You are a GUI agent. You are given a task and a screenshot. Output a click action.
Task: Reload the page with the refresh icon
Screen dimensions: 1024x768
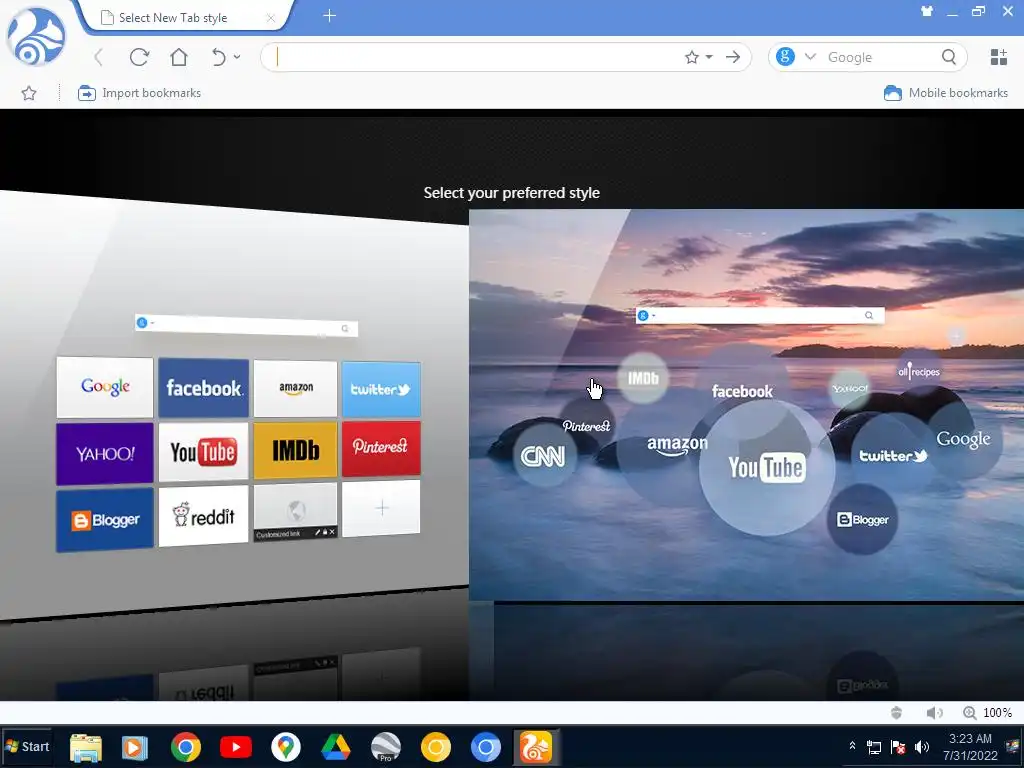pos(139,57)
